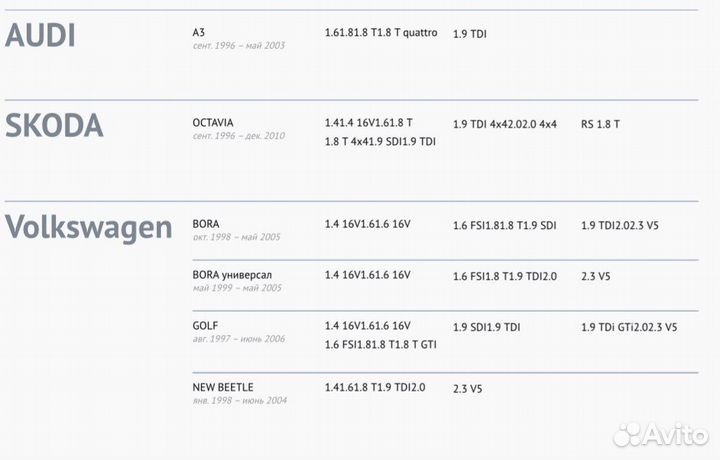Select the Volkswagen brand heading
This screenshot has width=720, height=460.
coord(88,227)
